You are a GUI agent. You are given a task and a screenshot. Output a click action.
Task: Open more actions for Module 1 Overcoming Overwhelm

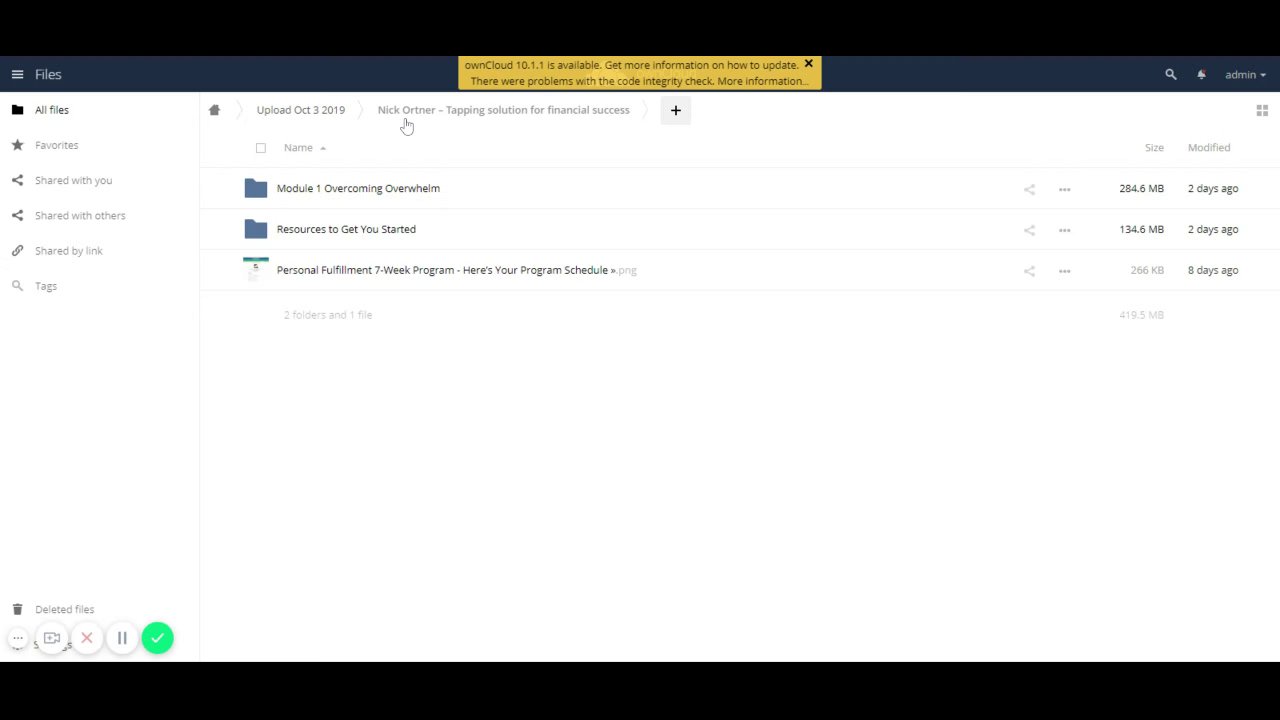point(1064,189)
